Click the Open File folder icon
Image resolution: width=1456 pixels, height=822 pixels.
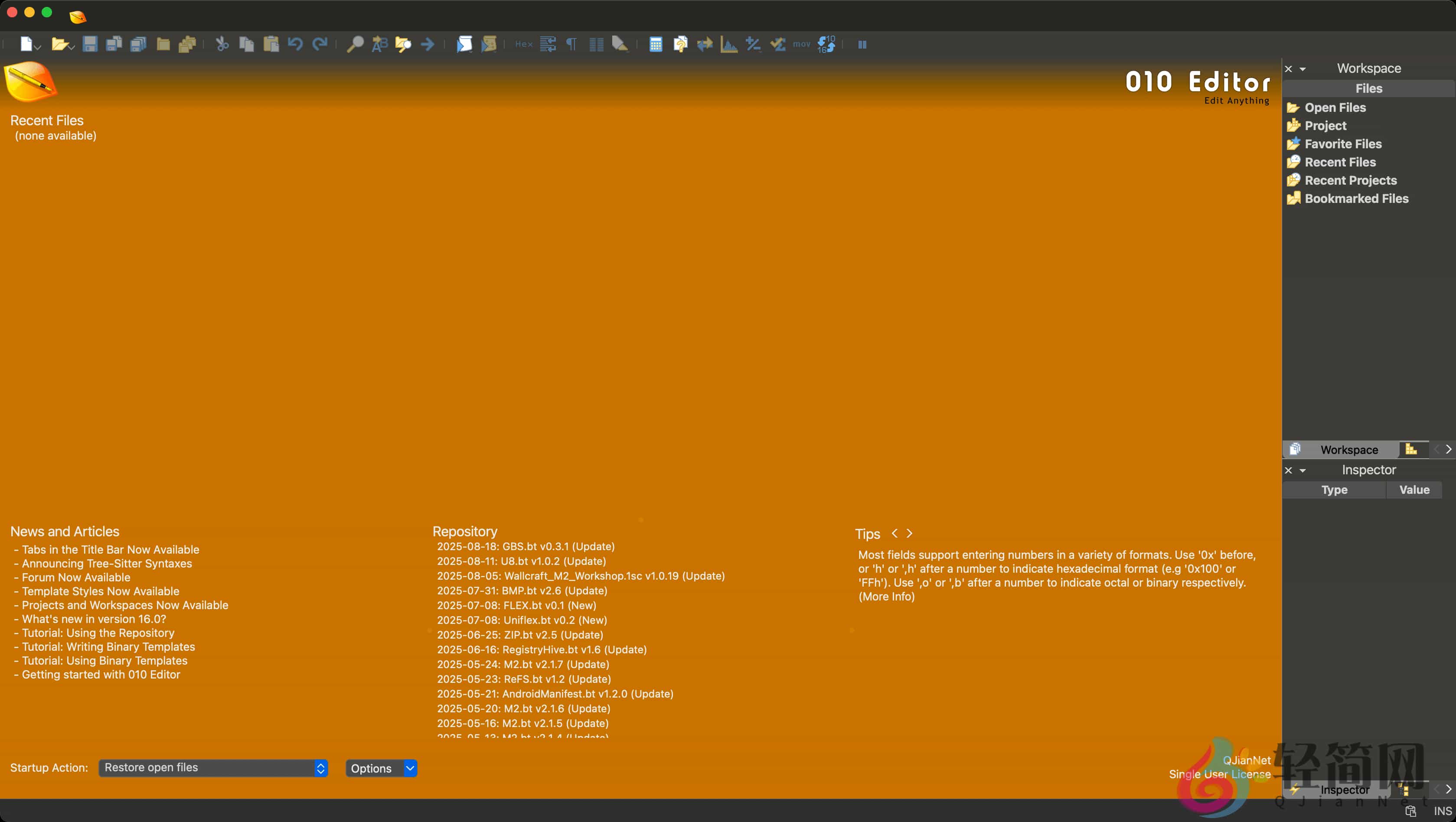pyautogui.click(x=59, y=44)
